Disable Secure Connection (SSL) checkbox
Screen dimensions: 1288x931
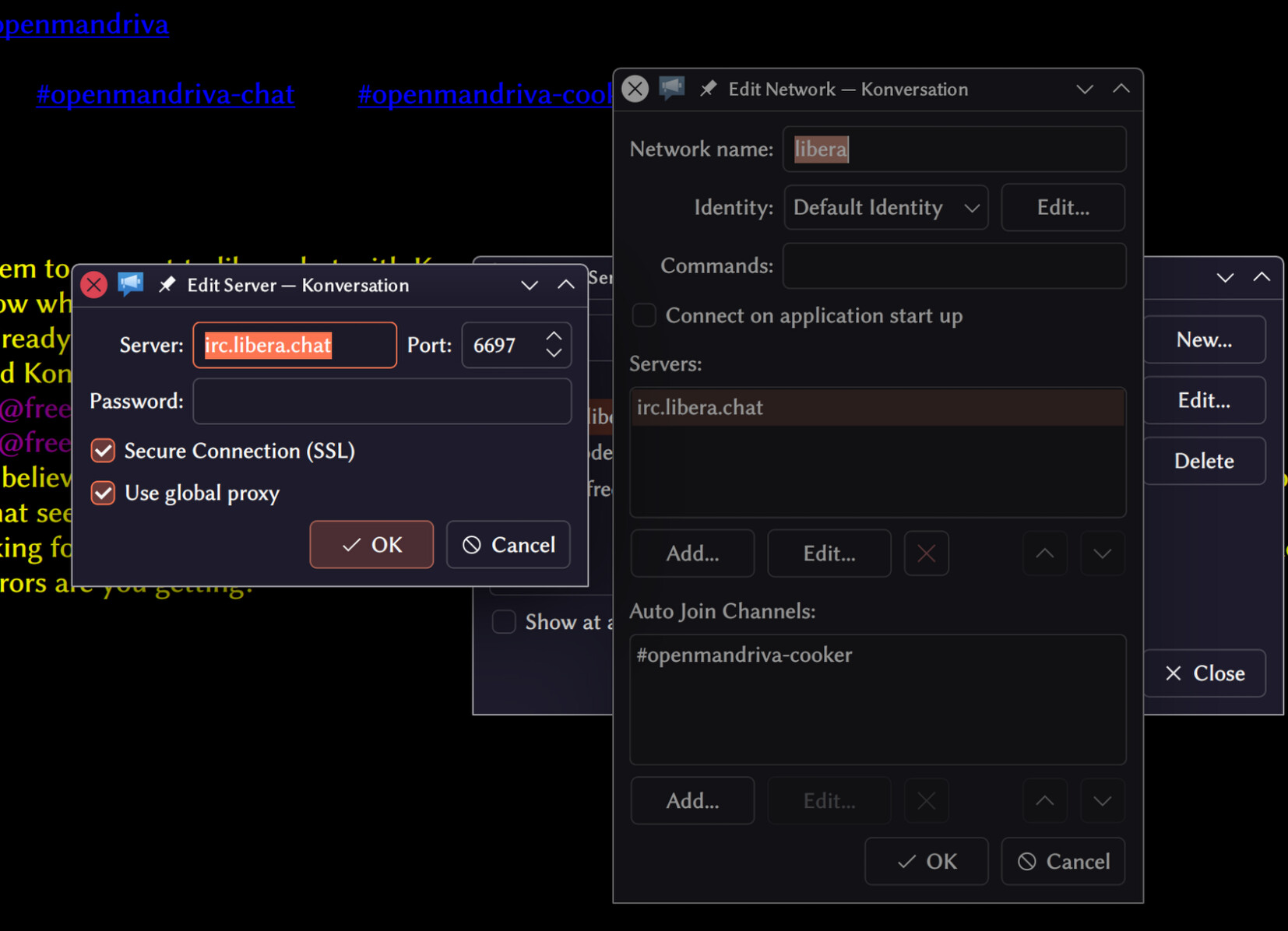(x=104, y=451)
